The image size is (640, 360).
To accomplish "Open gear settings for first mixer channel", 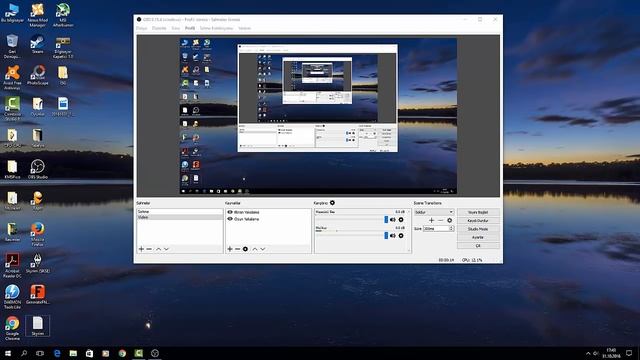I will 401,220.
